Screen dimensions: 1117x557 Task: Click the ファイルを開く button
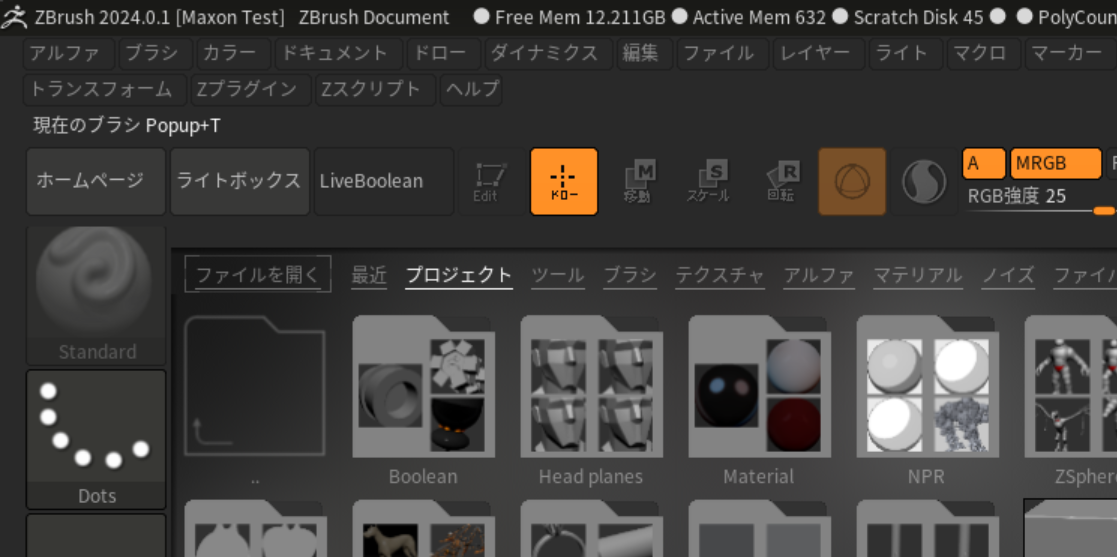[258, 274]
